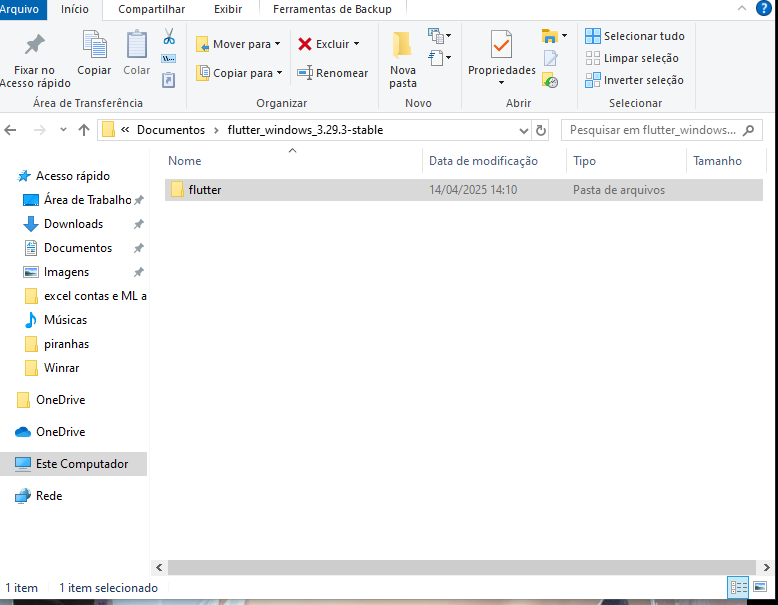Image resolution: width=778 pixels, height=605 pixels.
Task: Open the Abrir dropdown arrow
Action: click(x=565, y=36)
